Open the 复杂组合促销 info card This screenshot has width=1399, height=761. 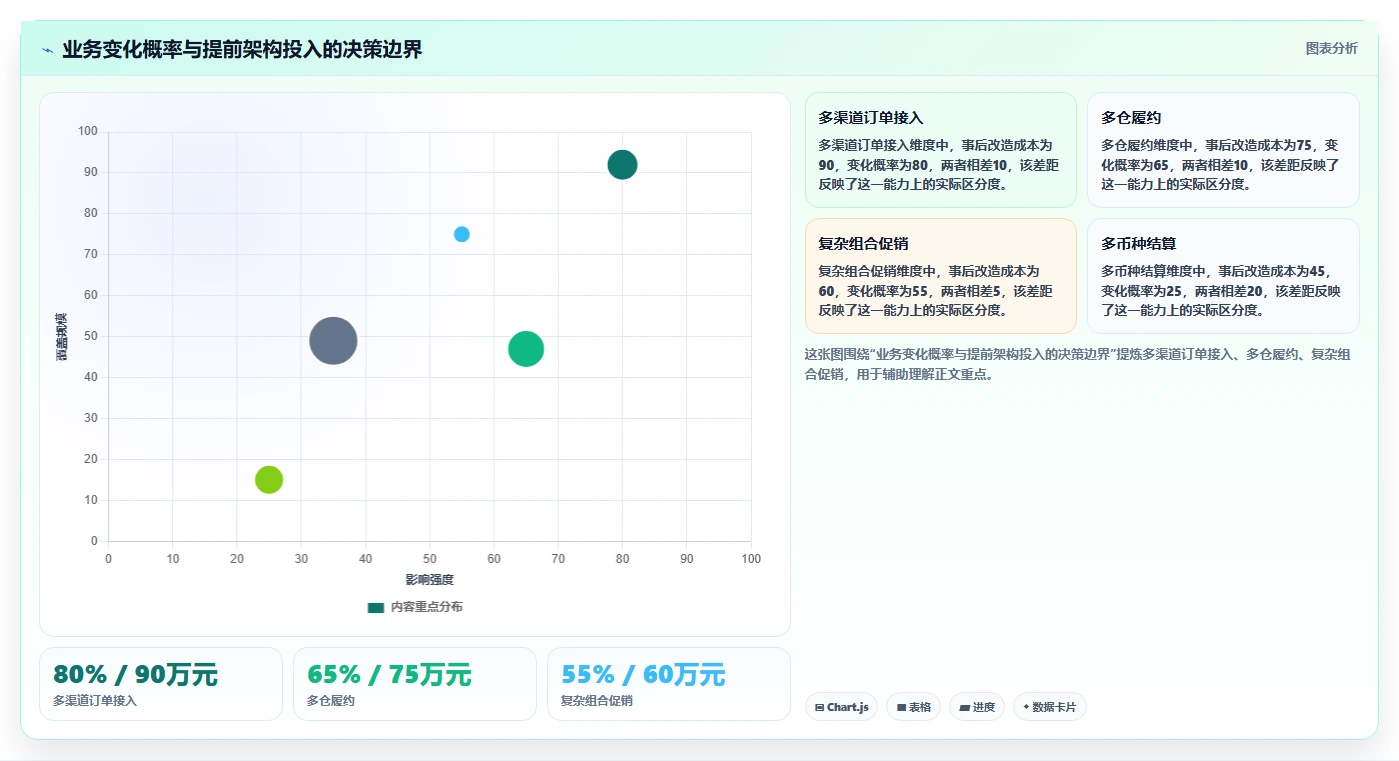[x=940, y=276]
